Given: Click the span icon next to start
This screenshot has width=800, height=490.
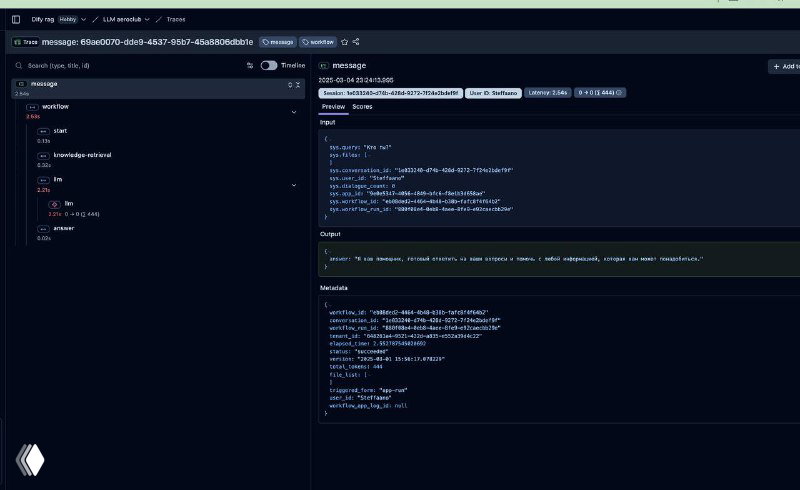Looking at the screenshot, I should click(43, 131).
